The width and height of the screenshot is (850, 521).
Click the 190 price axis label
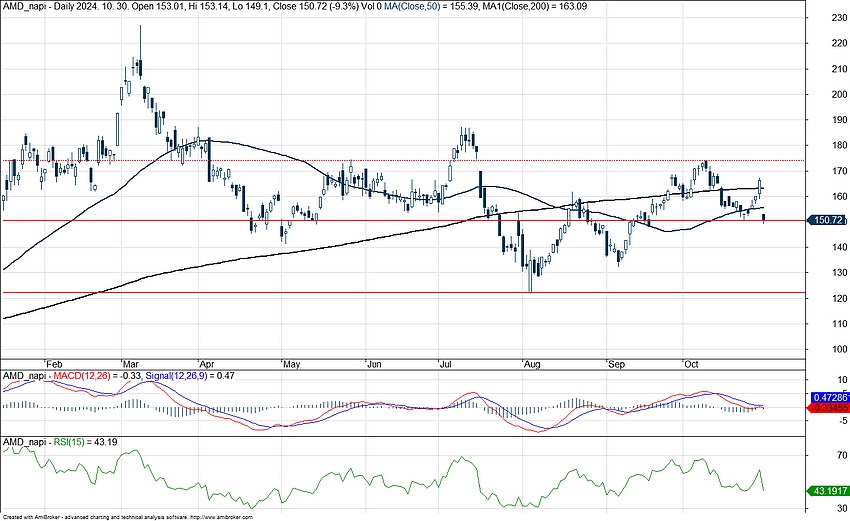coord(839,120)
